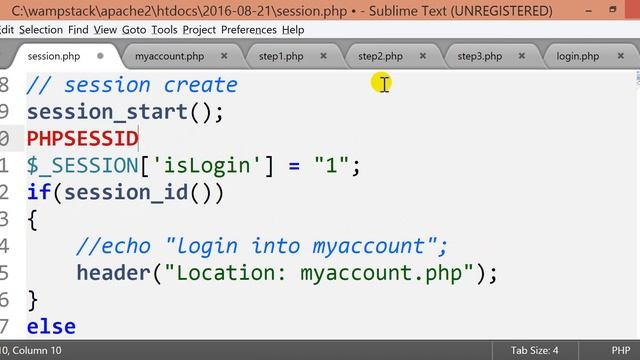Click the Column 10 status indicator
Image resolution: width=640 pixels, height=360 pixels.
click(x=37, y=350)
